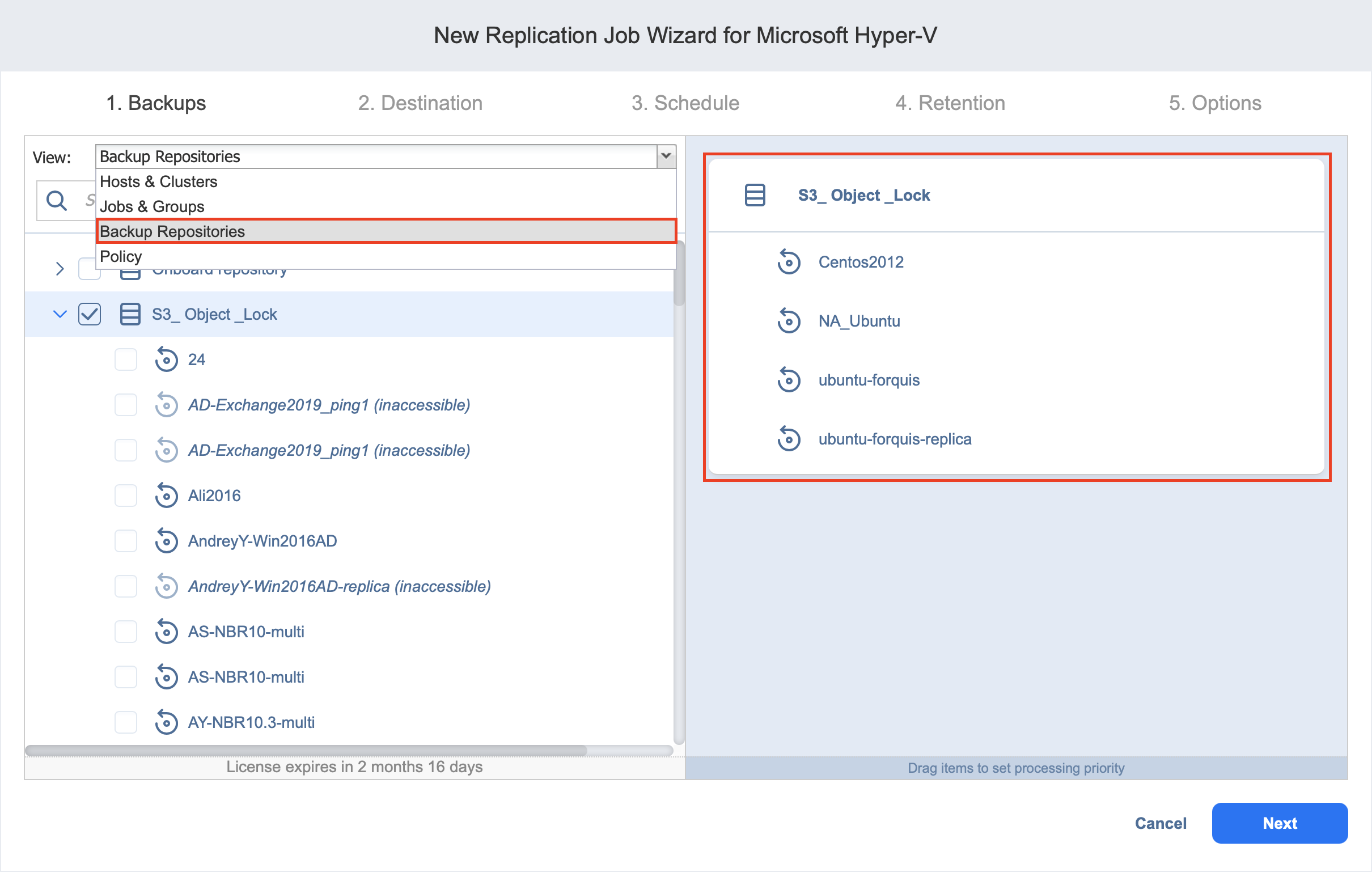Viewport: 1372px width, 872px height.
Task: Click the search magnifier icon
Action: click(x=56, y=201)
